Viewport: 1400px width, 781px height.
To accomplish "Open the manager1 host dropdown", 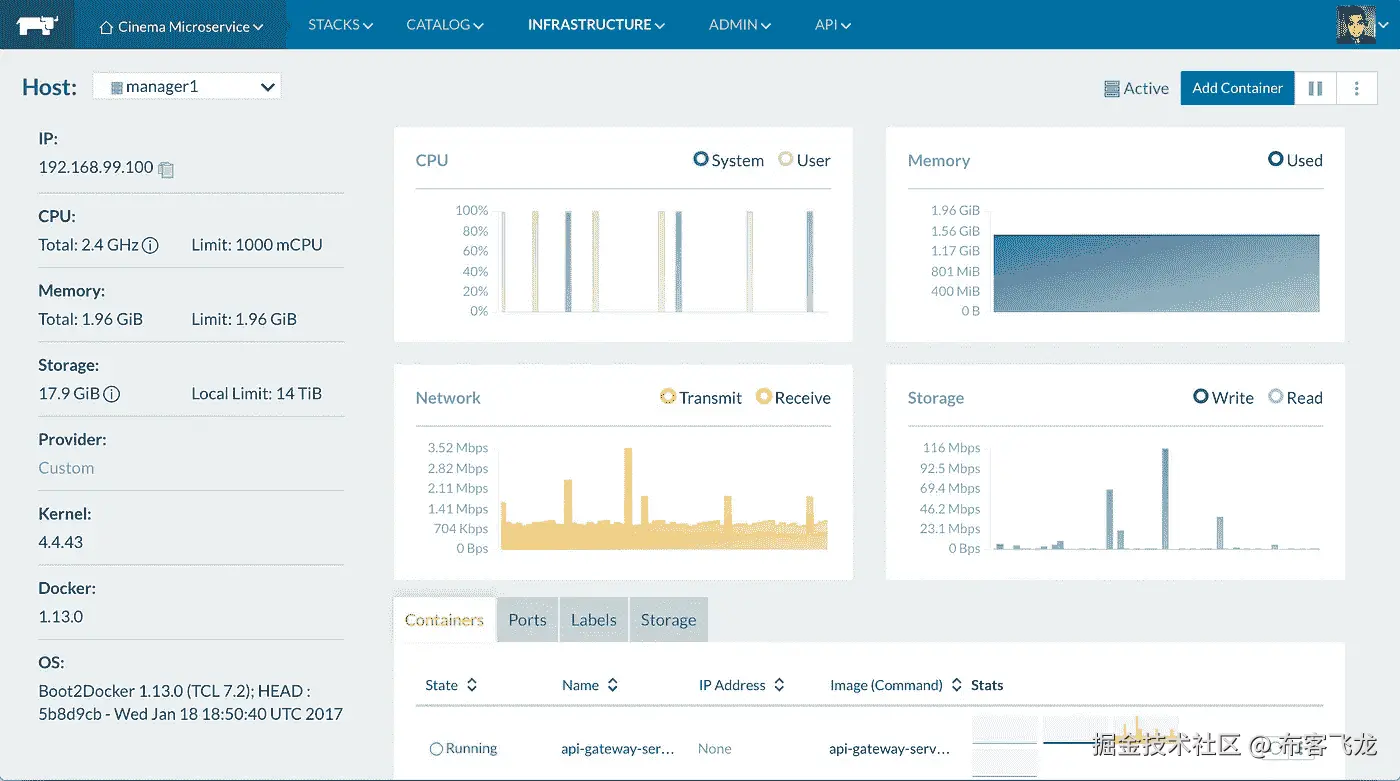I will click(187, 87).
